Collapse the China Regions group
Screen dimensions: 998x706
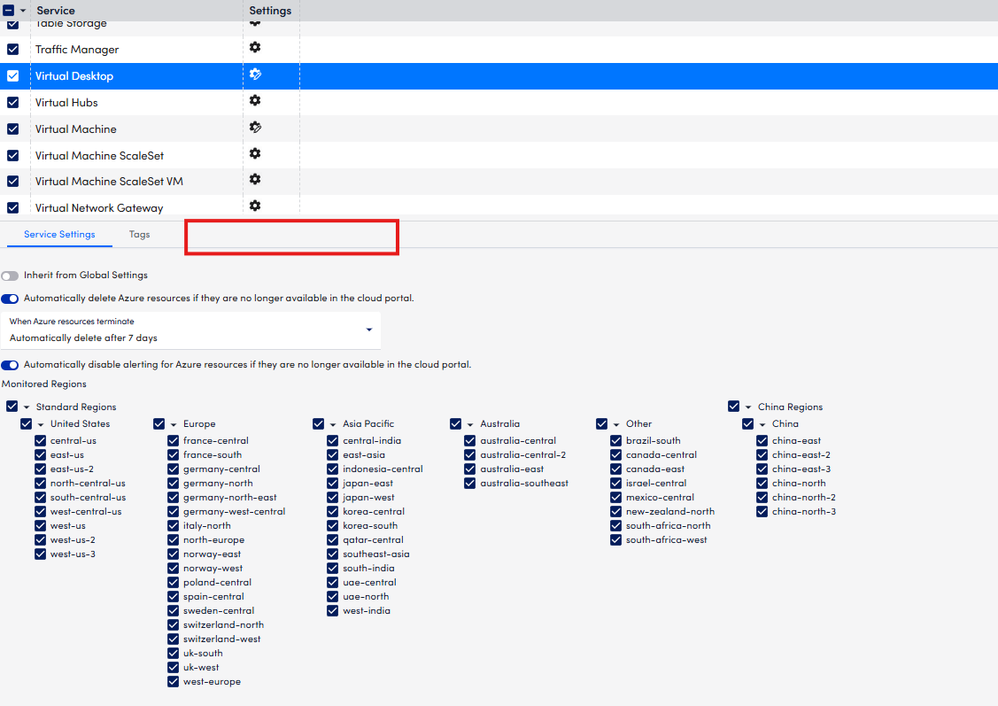click(749, 407)
